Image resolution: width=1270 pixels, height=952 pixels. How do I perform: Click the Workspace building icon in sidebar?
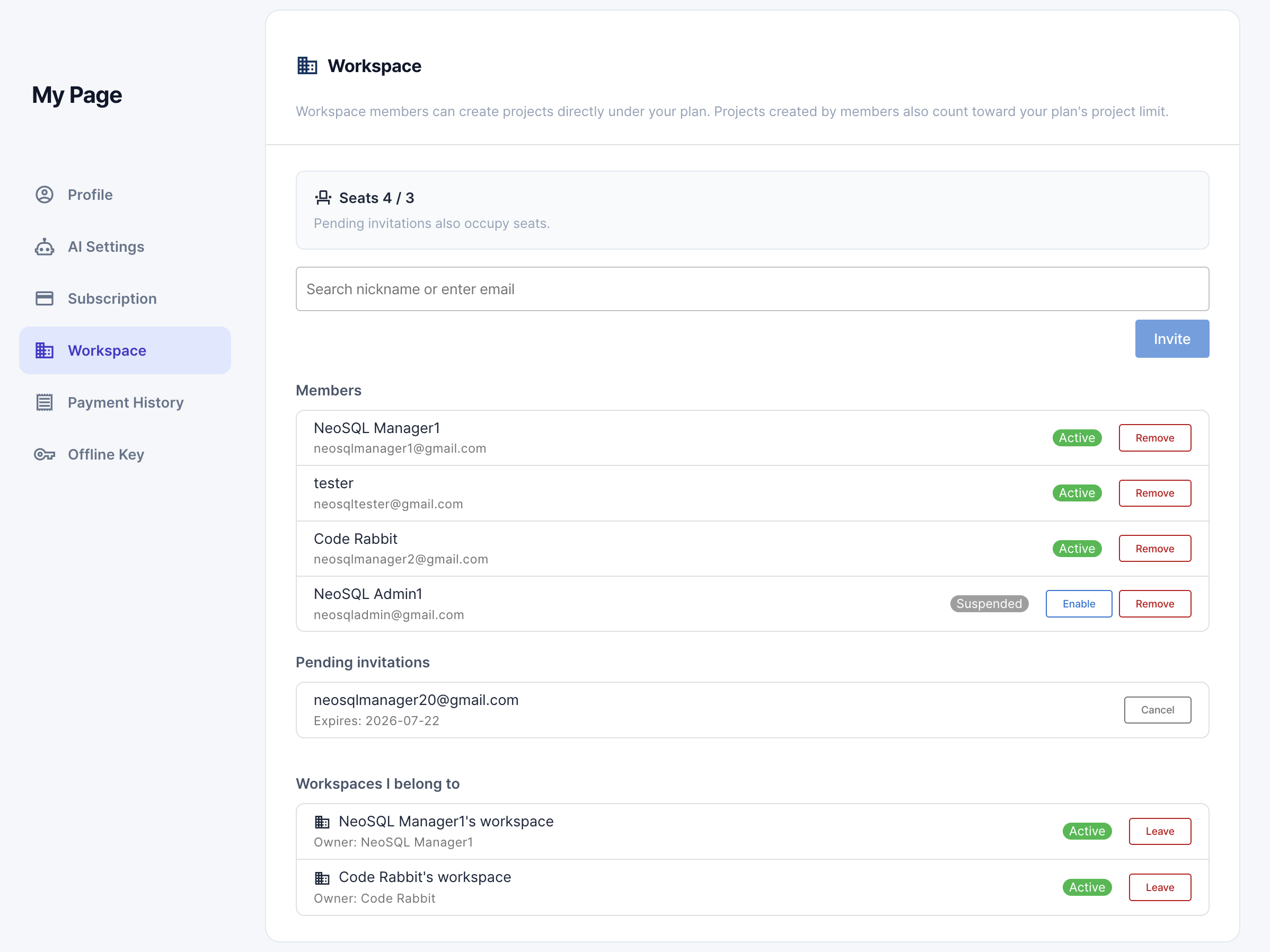[x=44, y=350]
